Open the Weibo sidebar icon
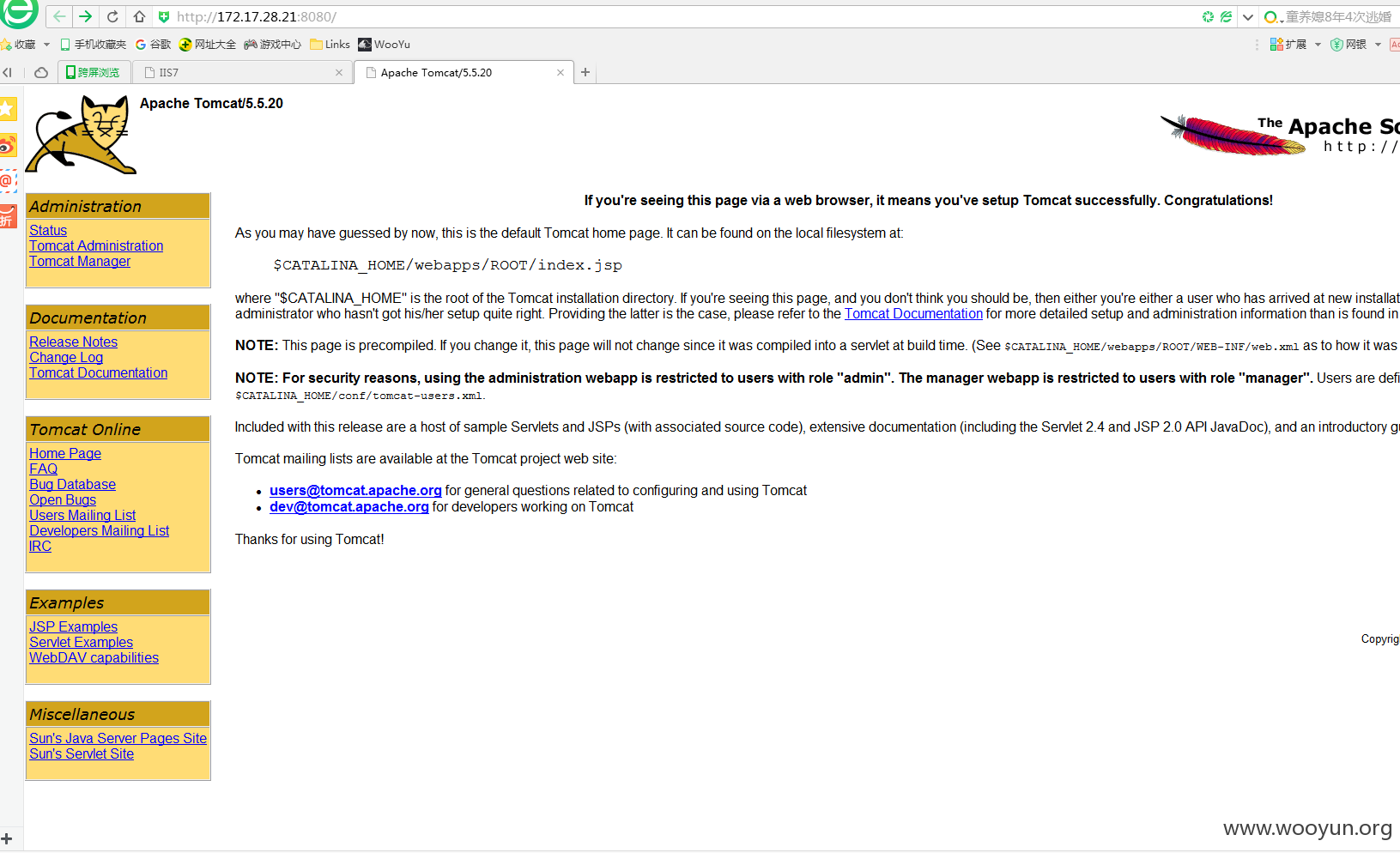1400x853 pixels. (8, 146)
